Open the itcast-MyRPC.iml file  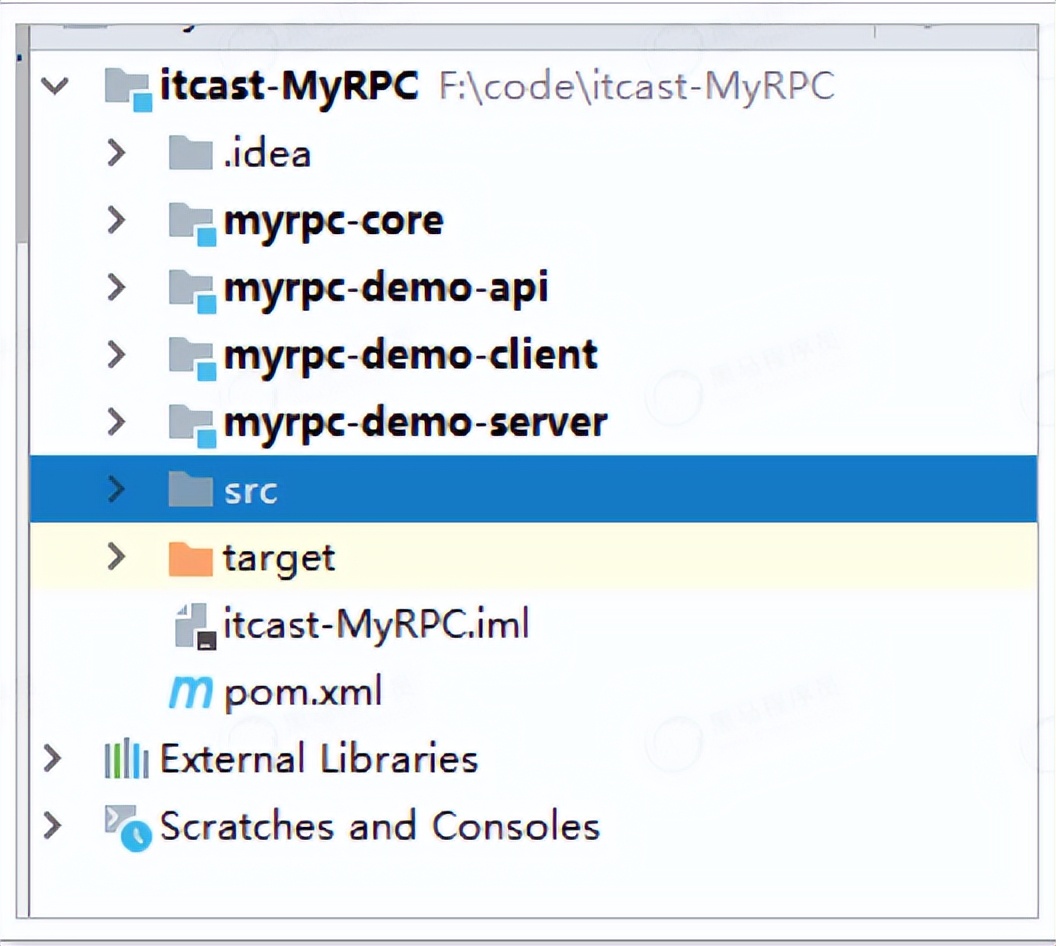click(x=376, y=626)
